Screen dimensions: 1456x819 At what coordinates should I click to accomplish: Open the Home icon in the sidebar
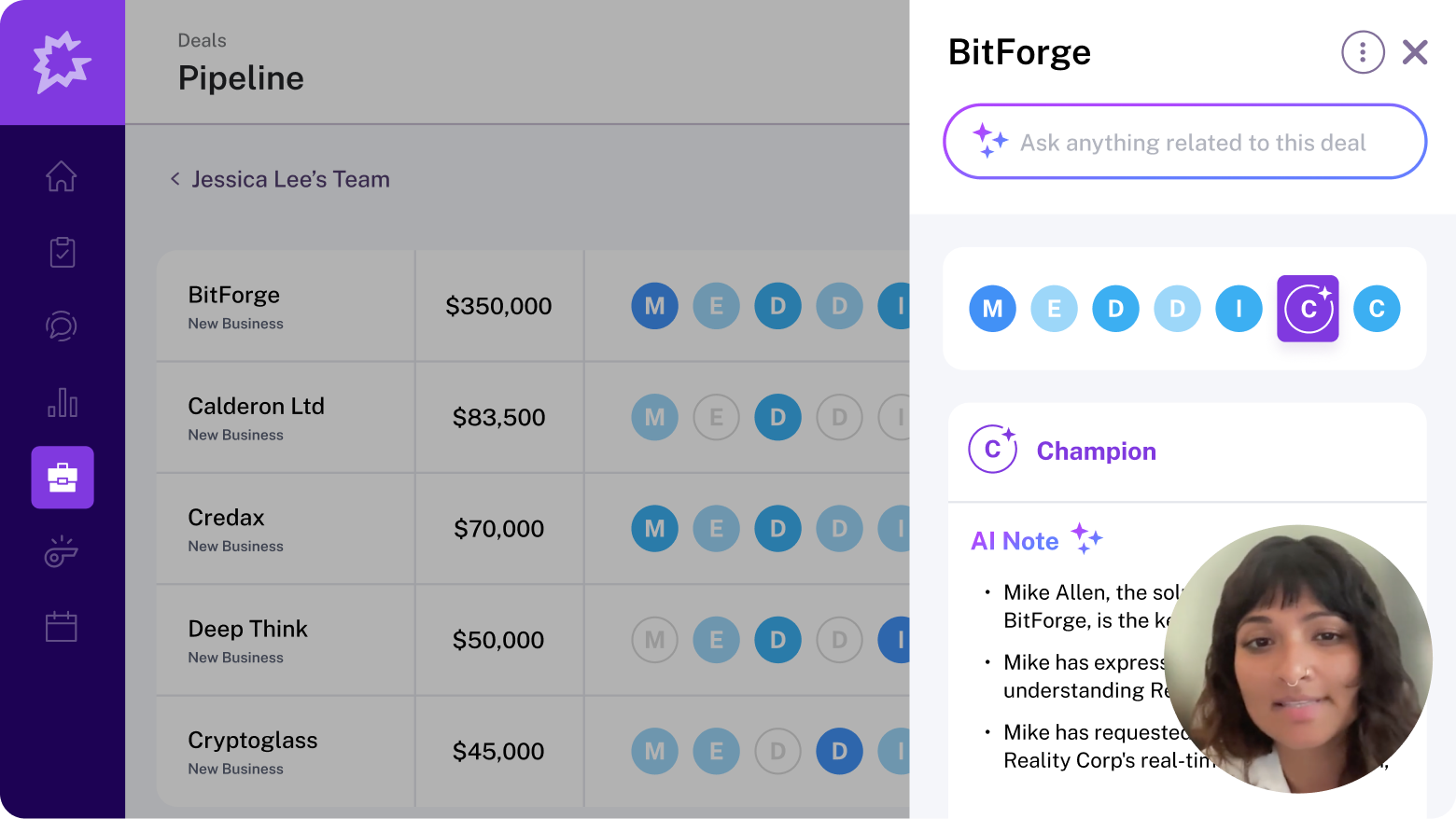click(x=62, y=176)
